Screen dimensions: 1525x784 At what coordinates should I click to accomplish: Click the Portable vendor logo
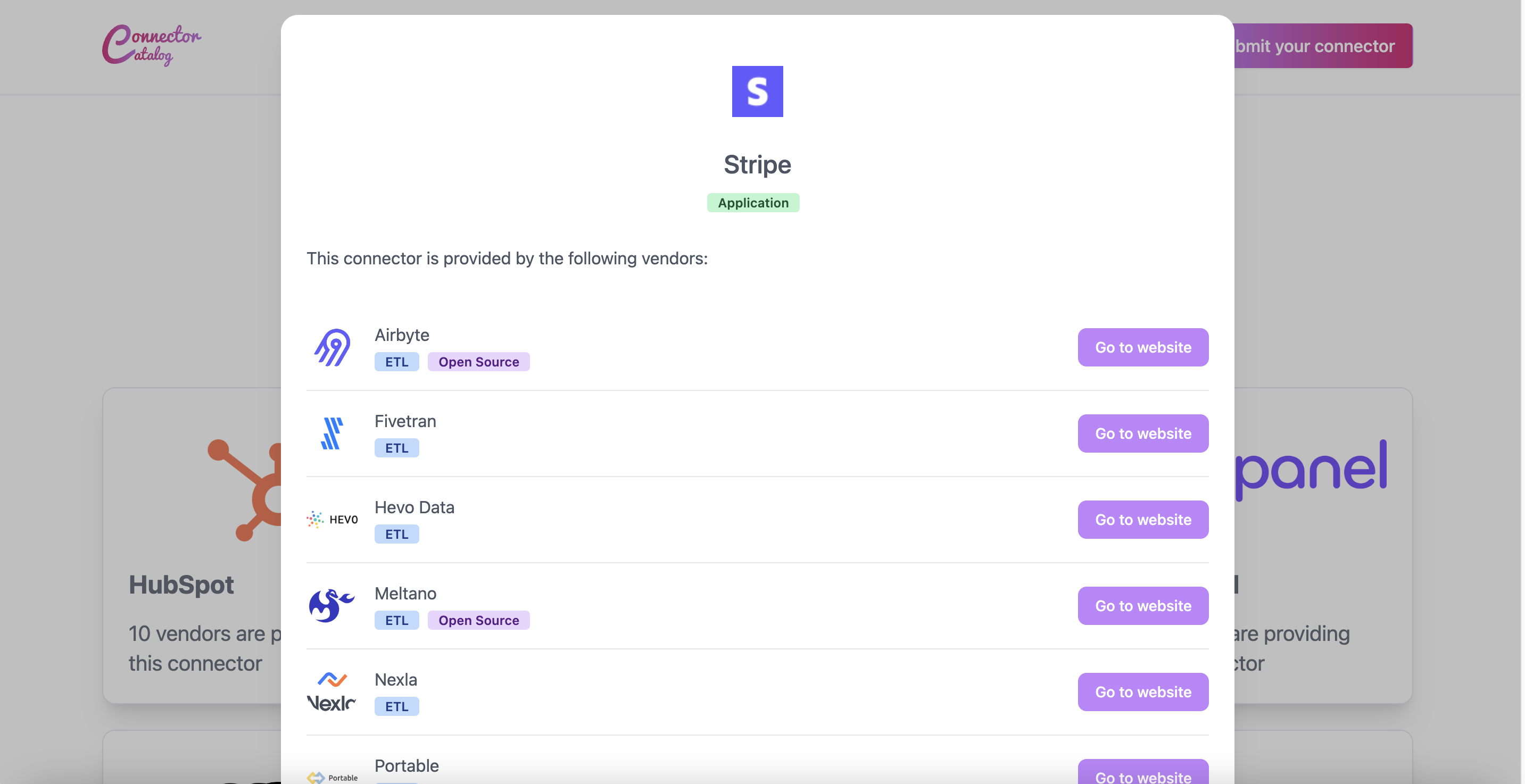click(331, 777)
